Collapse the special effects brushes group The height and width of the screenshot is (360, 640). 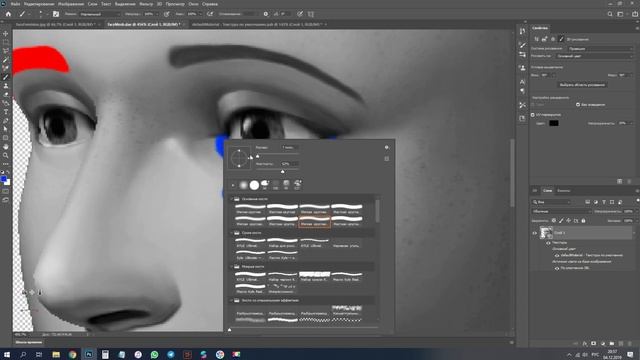231,300
